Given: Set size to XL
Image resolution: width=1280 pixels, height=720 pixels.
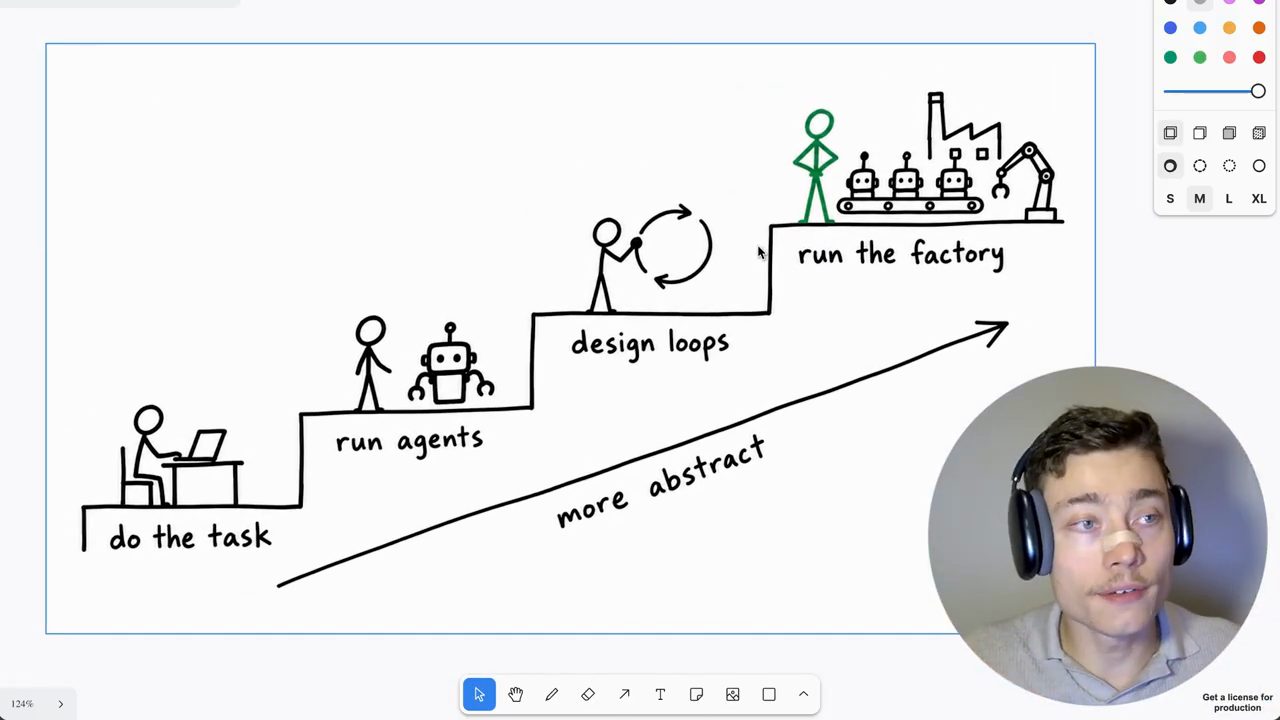Looking at the screenshot, I should pyautogui.click(x=1259, y=199).
